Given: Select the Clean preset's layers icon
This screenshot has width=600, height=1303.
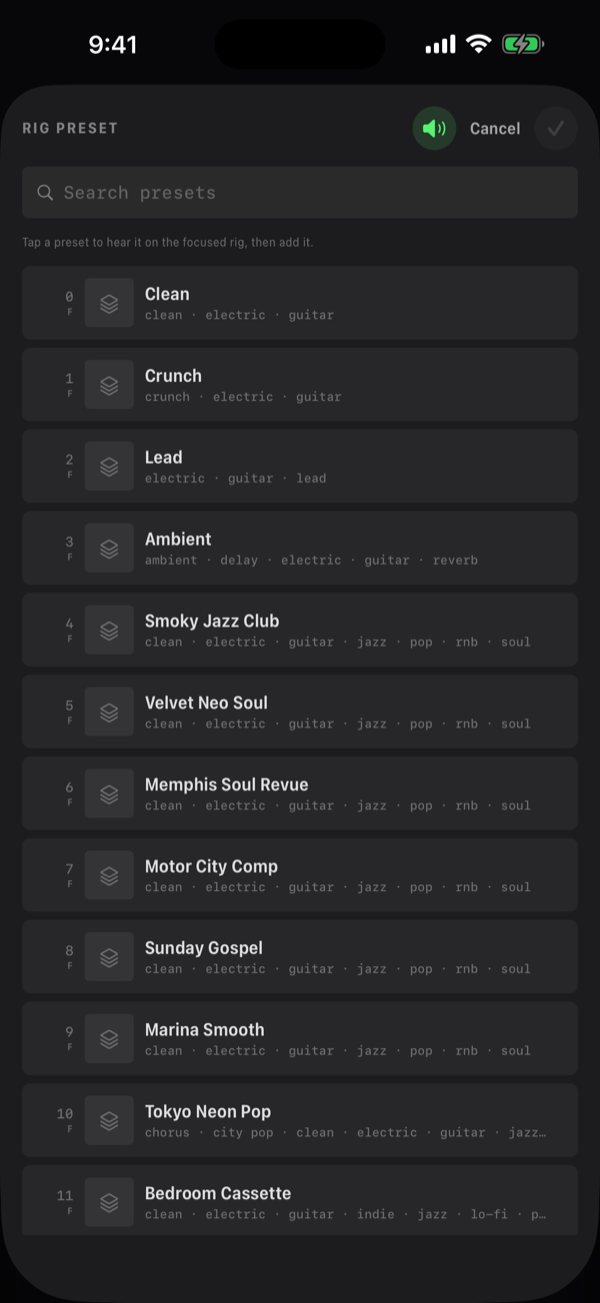Looking at the screenshot, I should pos(109,303).
